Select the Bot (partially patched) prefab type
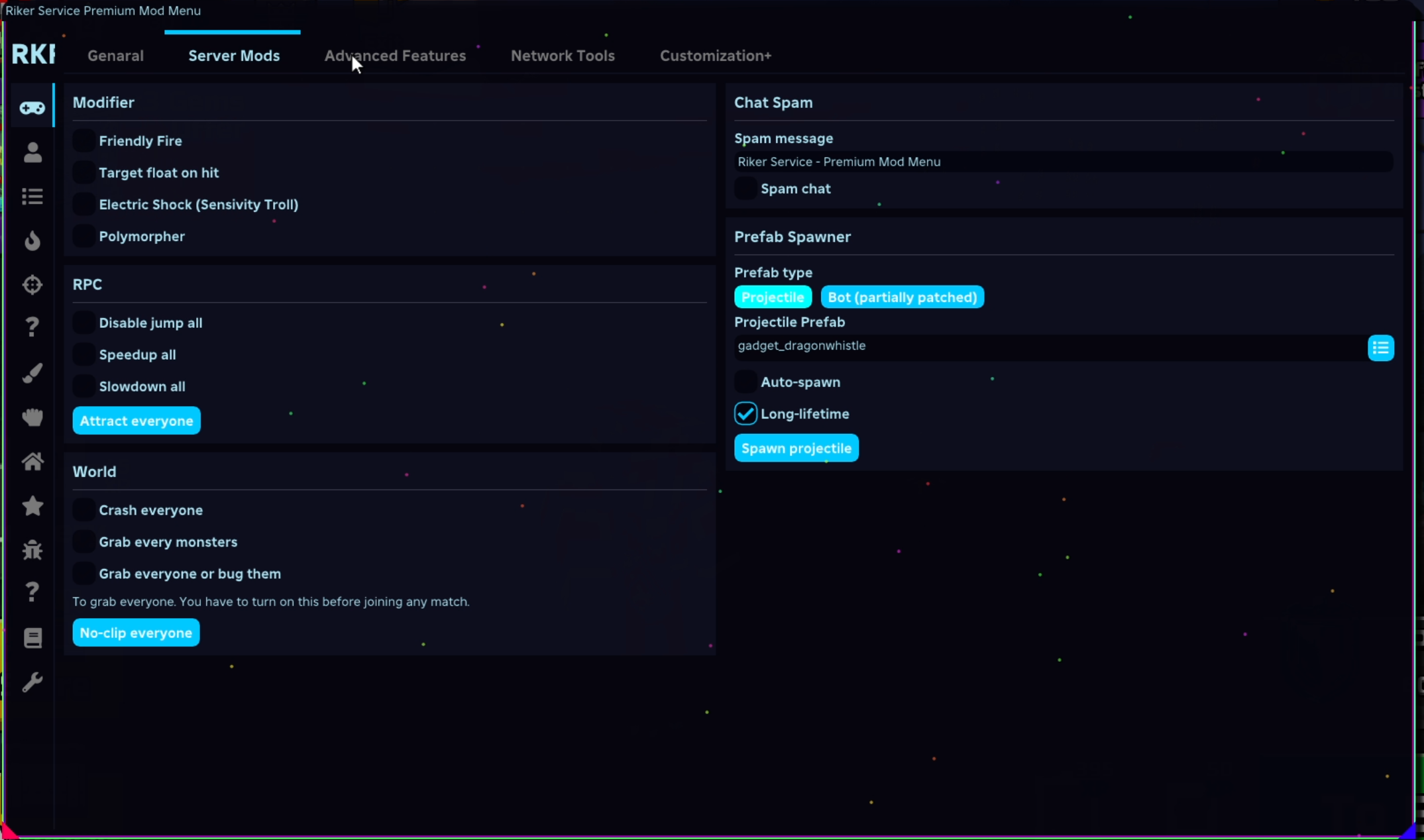1424x840 pixels. [902, 297]
